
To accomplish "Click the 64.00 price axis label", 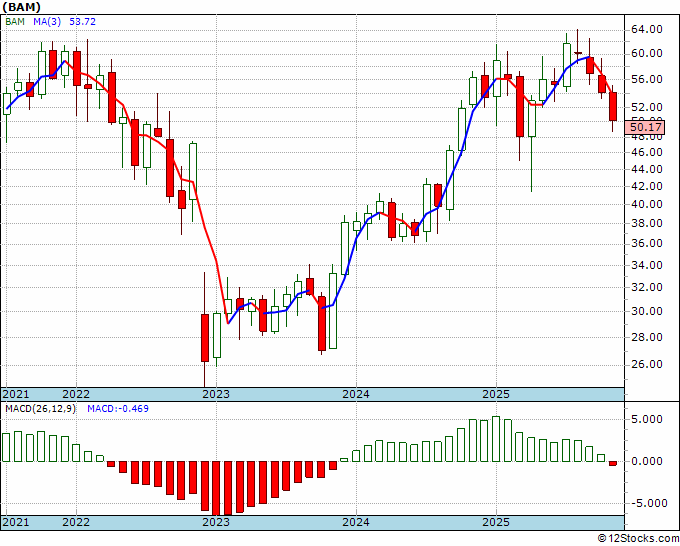I will coord(647,29).
